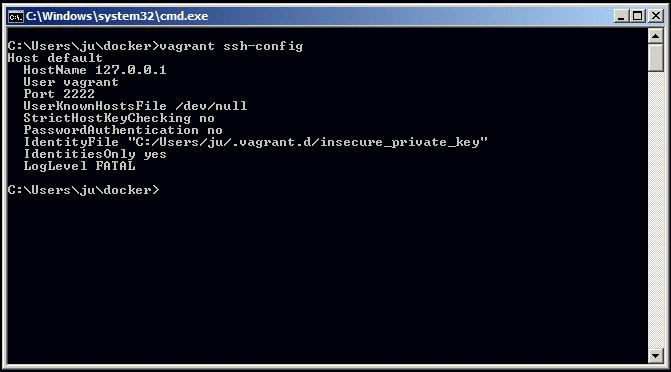Click the title bar text C:\Windows\system32\cmd.exe
Screen dimensions: 671x372
pos(117,16)
